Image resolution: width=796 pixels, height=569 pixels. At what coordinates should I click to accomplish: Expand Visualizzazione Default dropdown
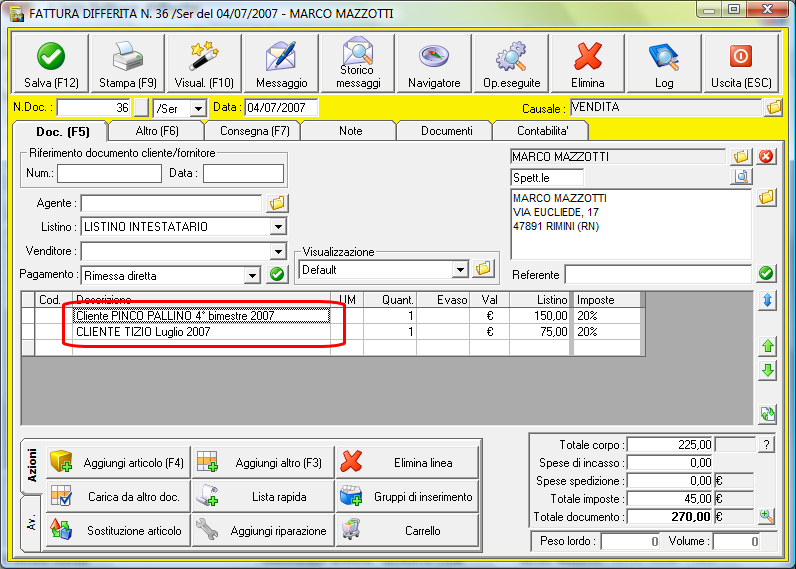click(x=460, y=270)
